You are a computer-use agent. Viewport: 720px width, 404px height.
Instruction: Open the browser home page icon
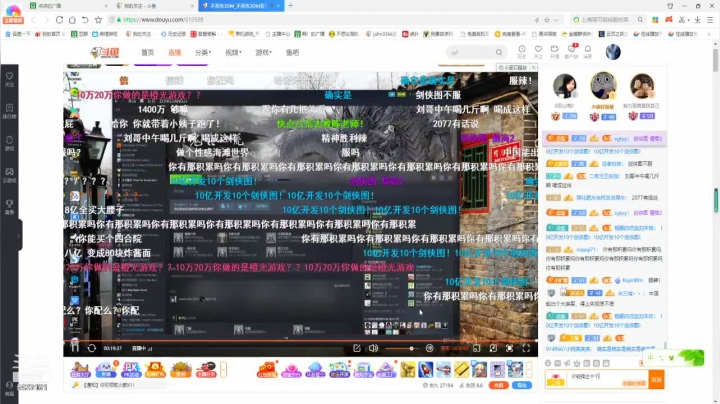72,20
